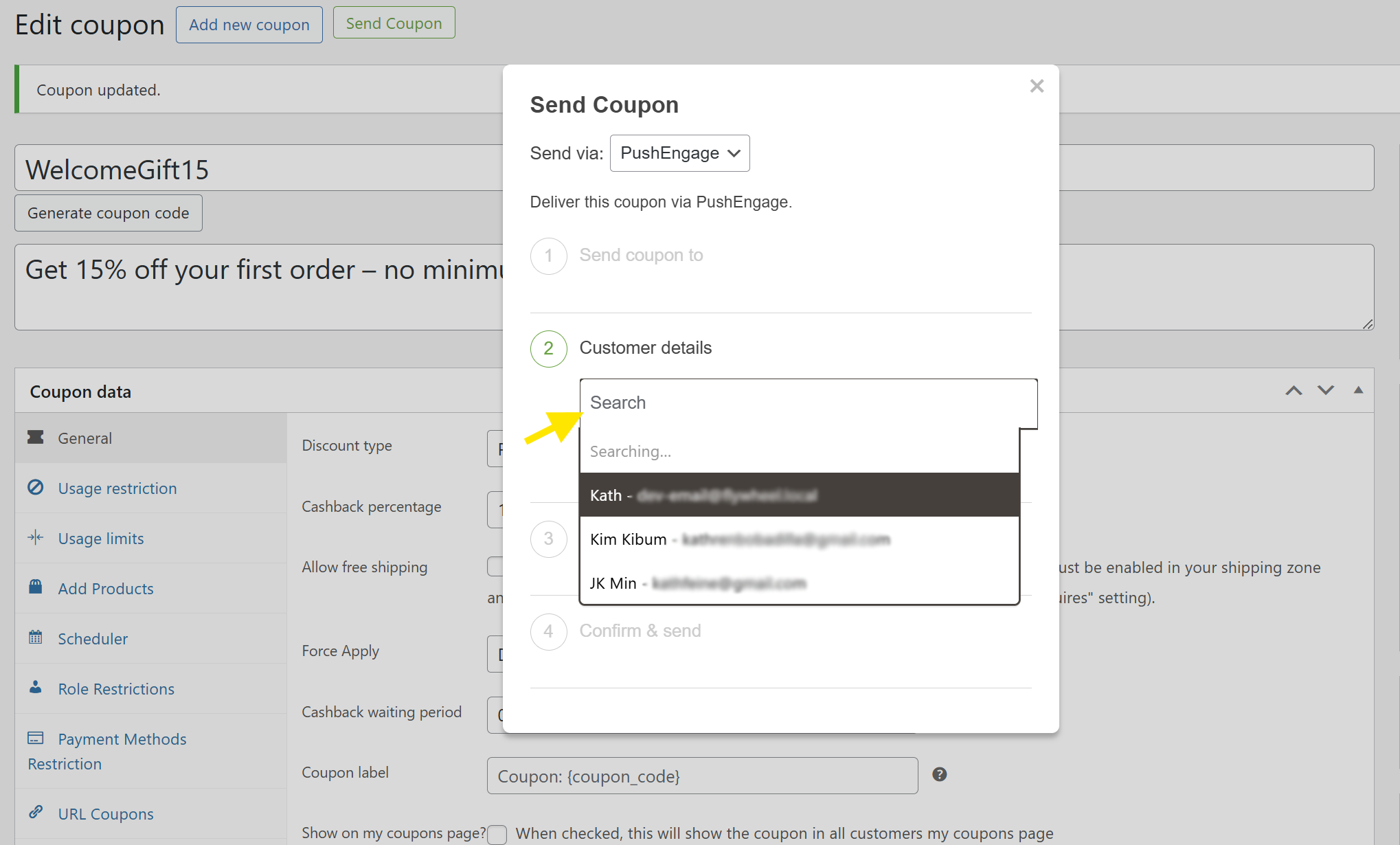Click the coupon description text area
Image resolution: width=1400 pixels, height=845 pixels.
point(259,287)
